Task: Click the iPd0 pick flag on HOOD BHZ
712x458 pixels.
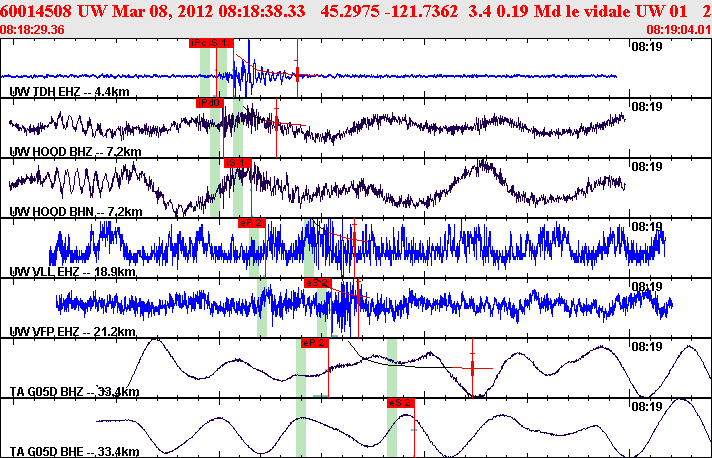Action: point(210,103)
